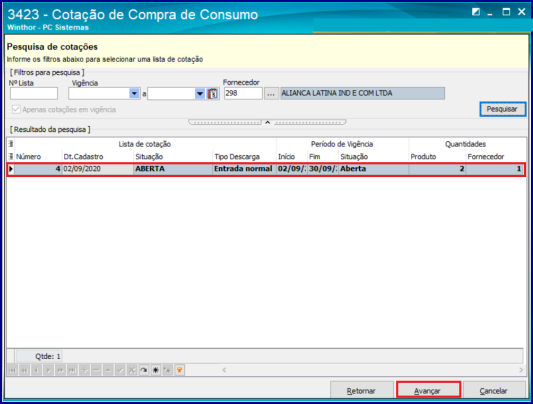Viewport: 533px width, 404px height.
Task: Click the 'Período de Vigência' band header
Action: [x=342, y=144]
